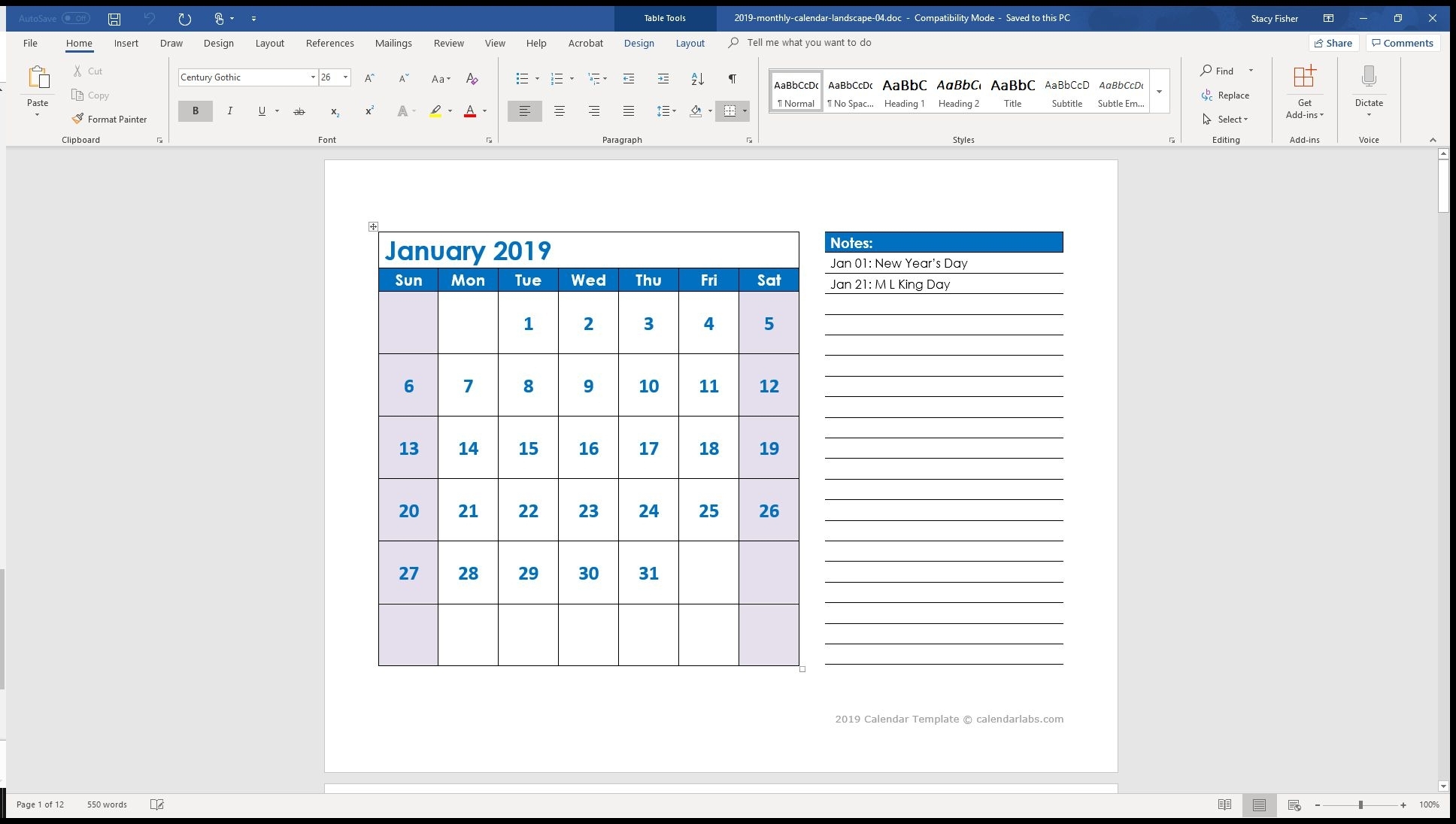Toggle the Subscript text formatting

[x=334, y=111]
